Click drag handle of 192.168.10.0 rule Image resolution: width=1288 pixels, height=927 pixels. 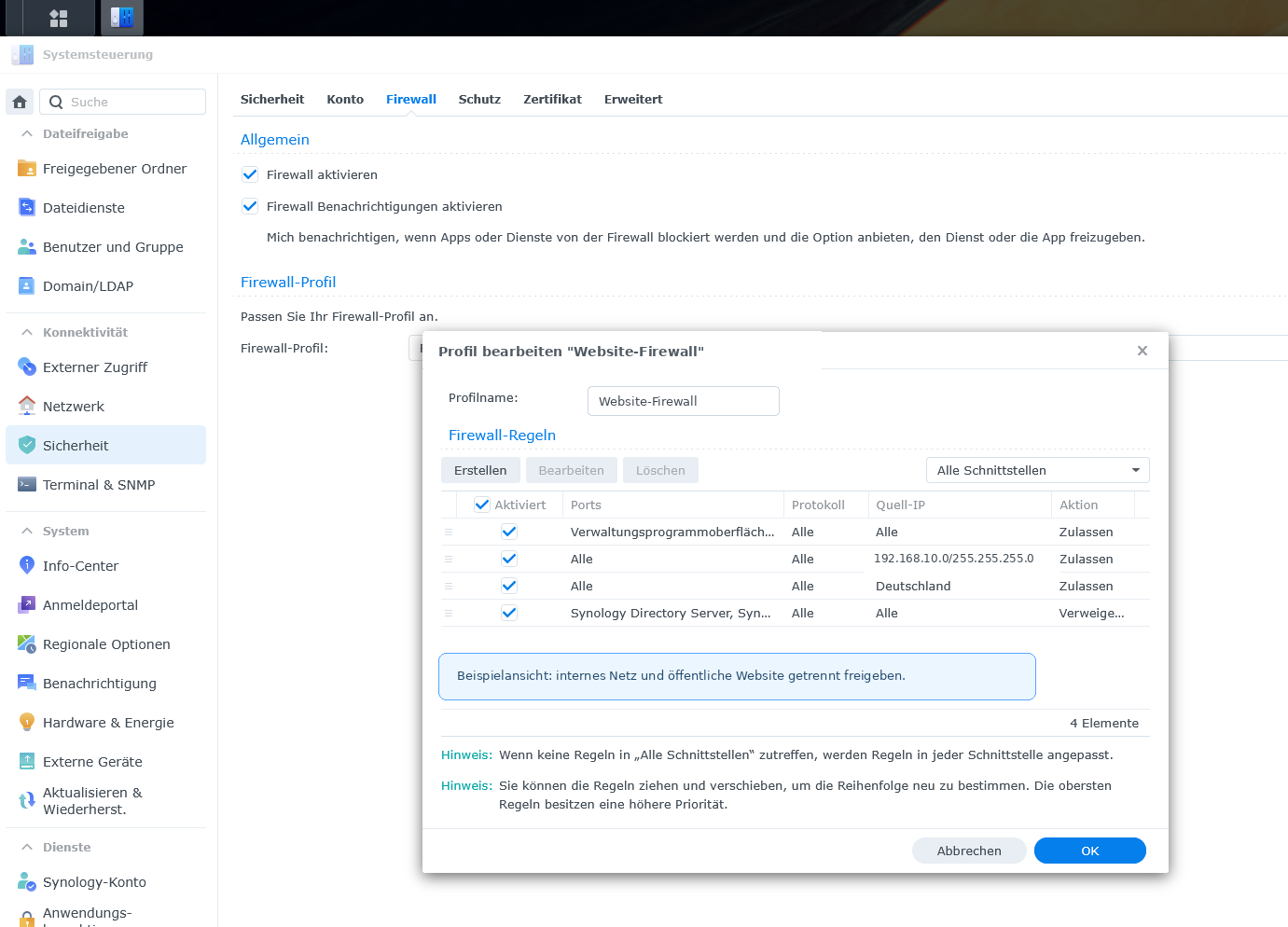(x=449, y=560)
